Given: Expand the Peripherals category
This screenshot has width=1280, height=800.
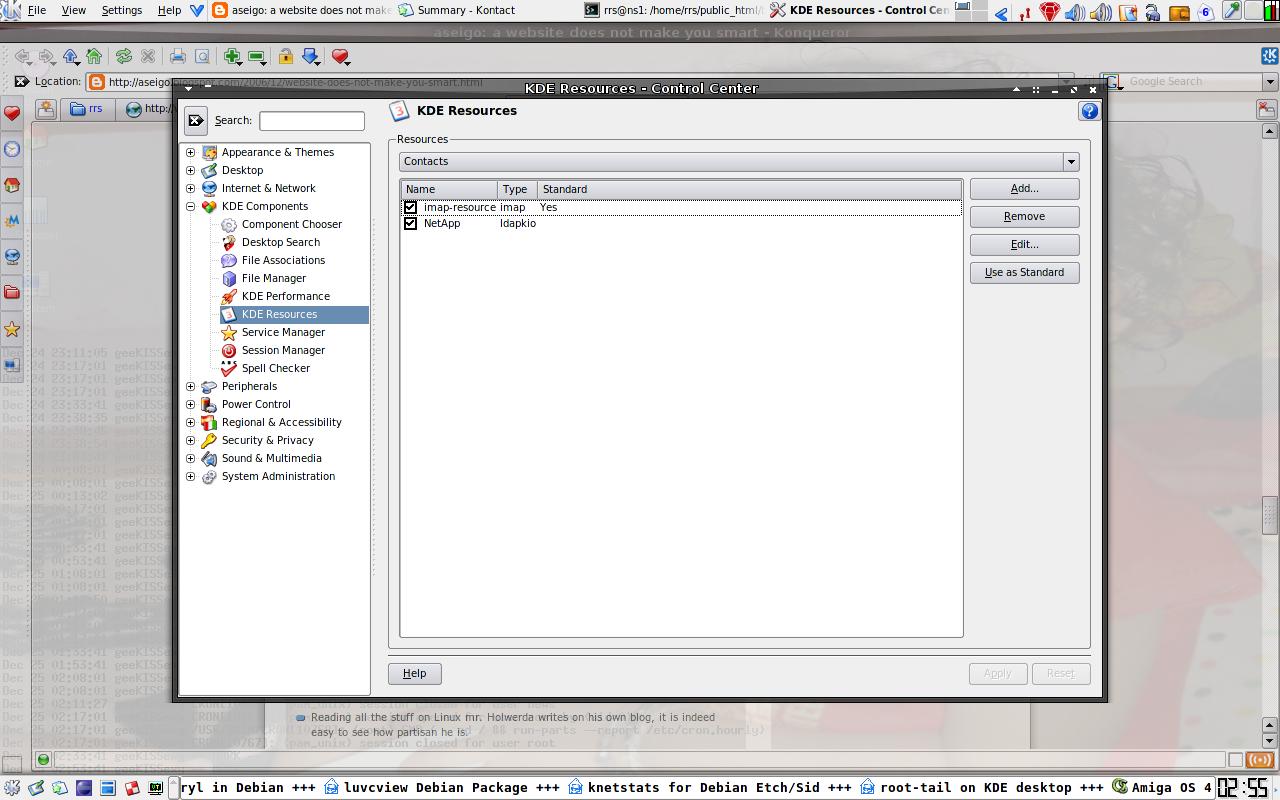Looking at the screenshot, I should 191,386.
